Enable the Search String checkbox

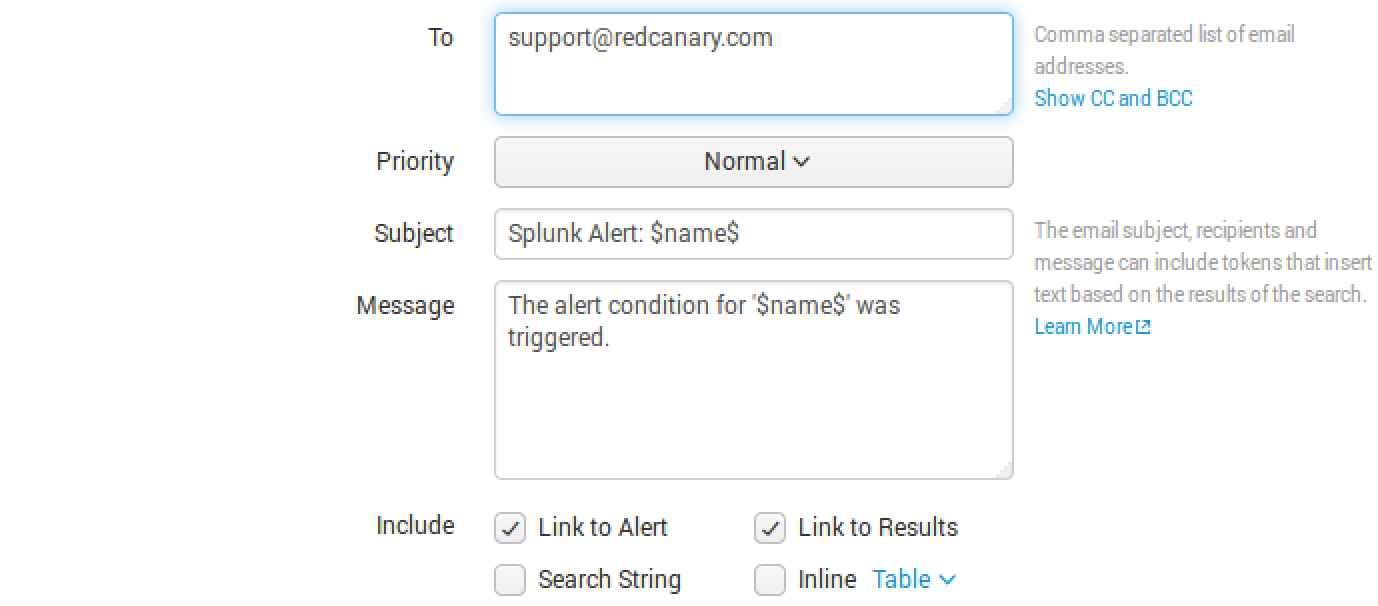(x=510, y=580)
